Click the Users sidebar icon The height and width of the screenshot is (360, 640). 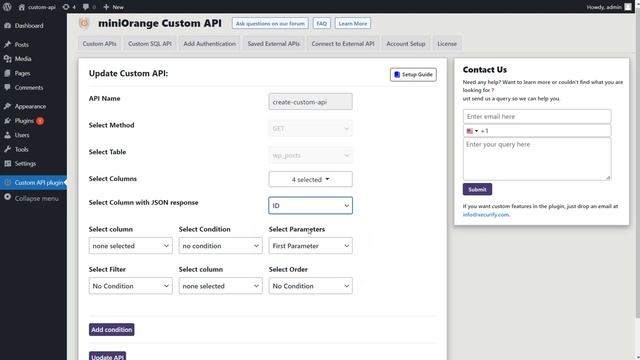click(7, 135)
